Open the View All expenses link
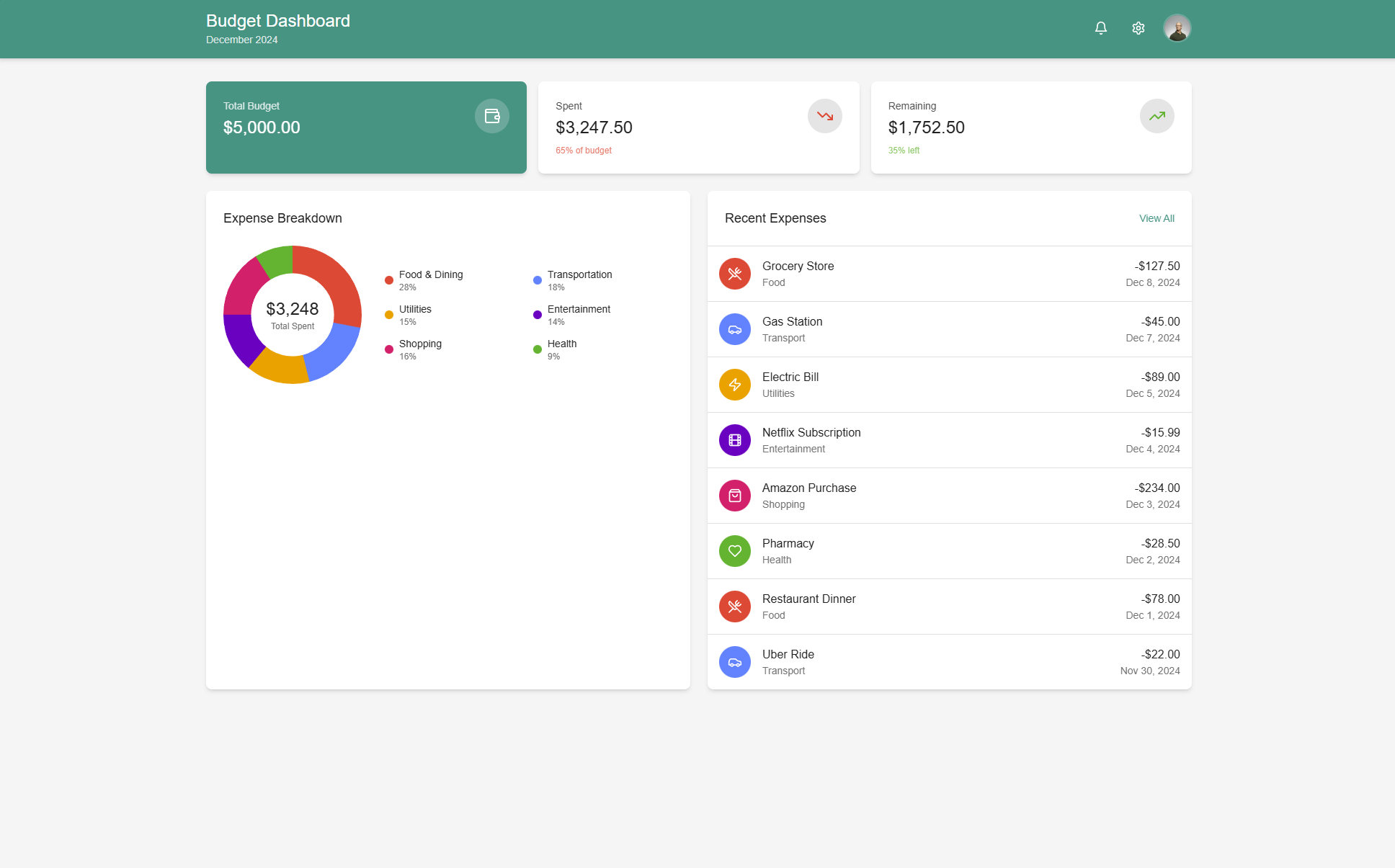1395x868 pixels. [1156, 218]
